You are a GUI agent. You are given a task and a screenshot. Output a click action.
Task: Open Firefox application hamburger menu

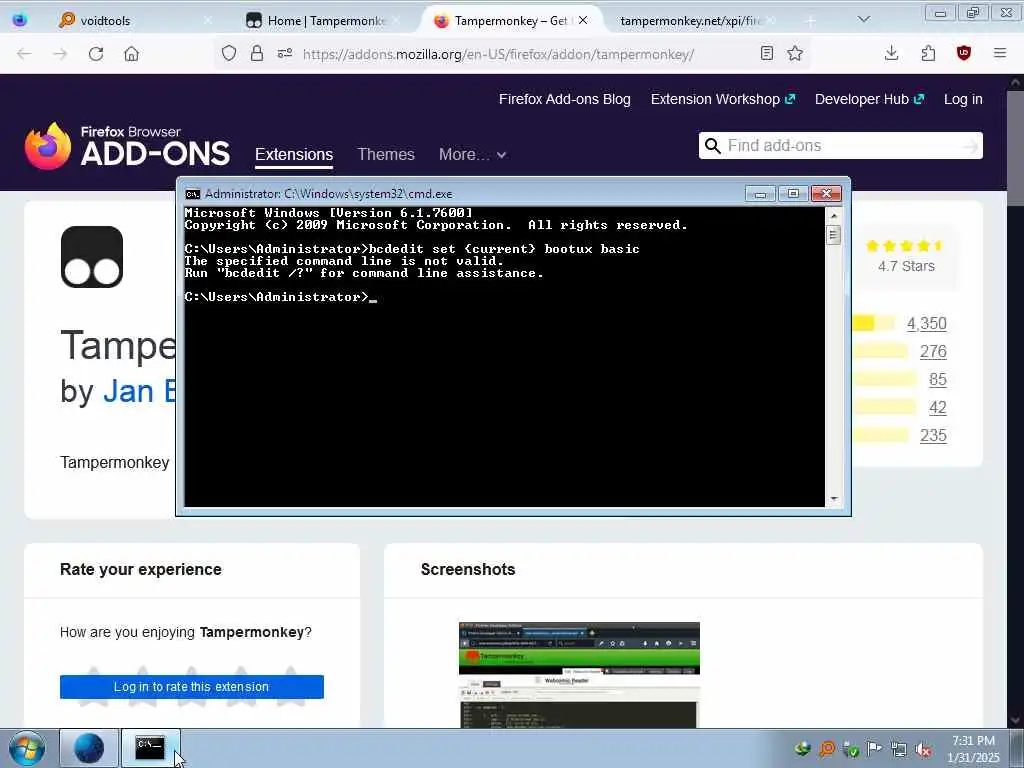pos(1000,54)
